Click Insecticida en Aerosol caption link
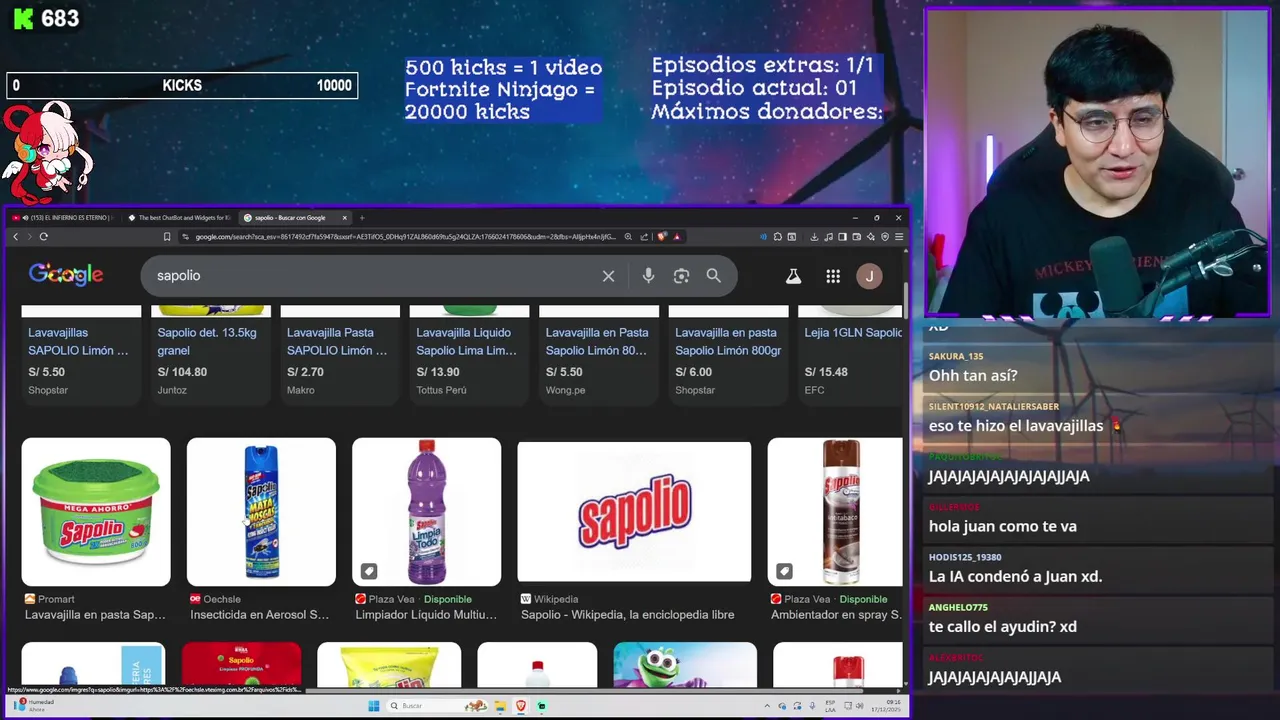 (x=259, y=615)
